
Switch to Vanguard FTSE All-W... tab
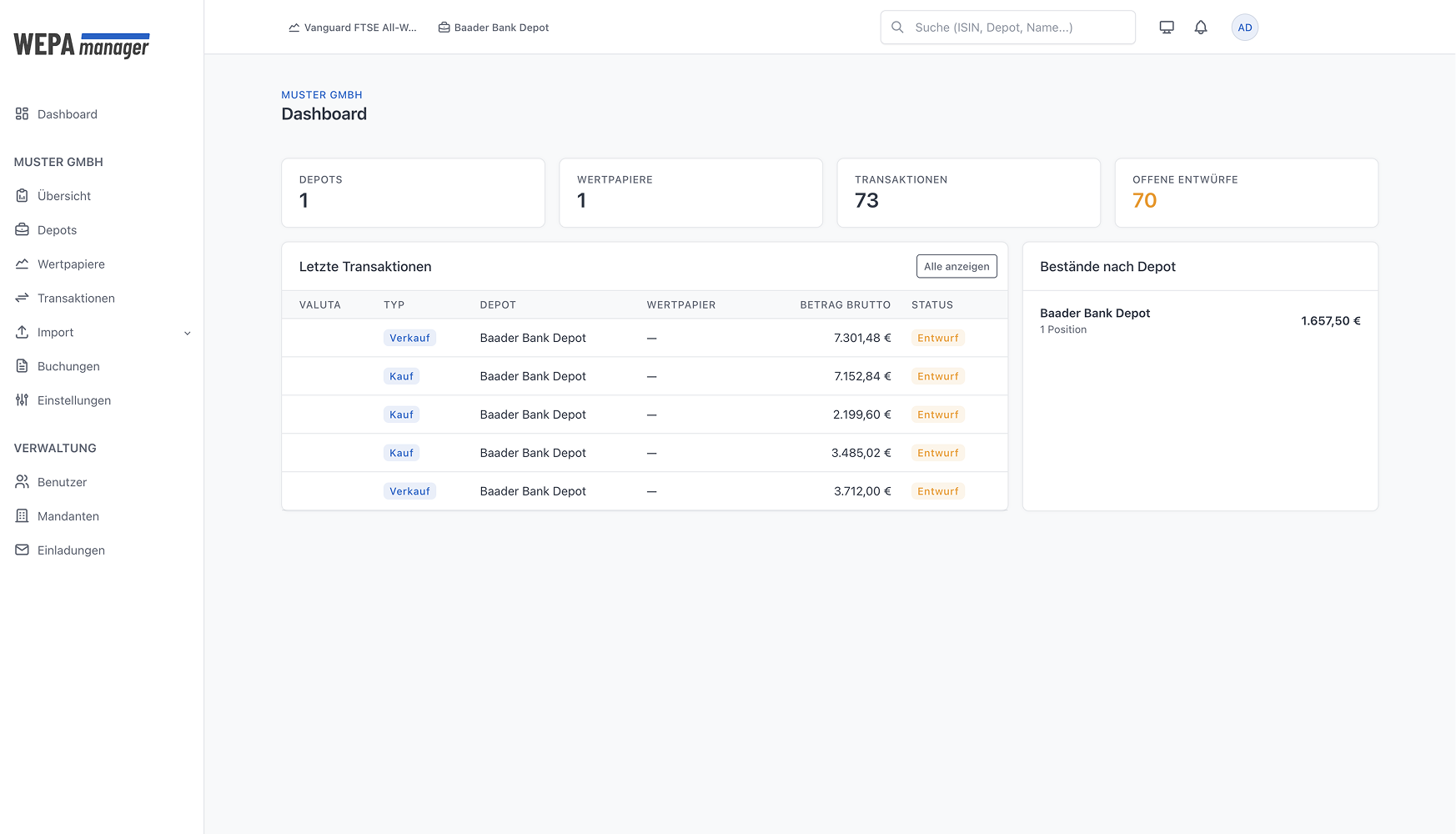pyautogui.click(x=353, y=28)
